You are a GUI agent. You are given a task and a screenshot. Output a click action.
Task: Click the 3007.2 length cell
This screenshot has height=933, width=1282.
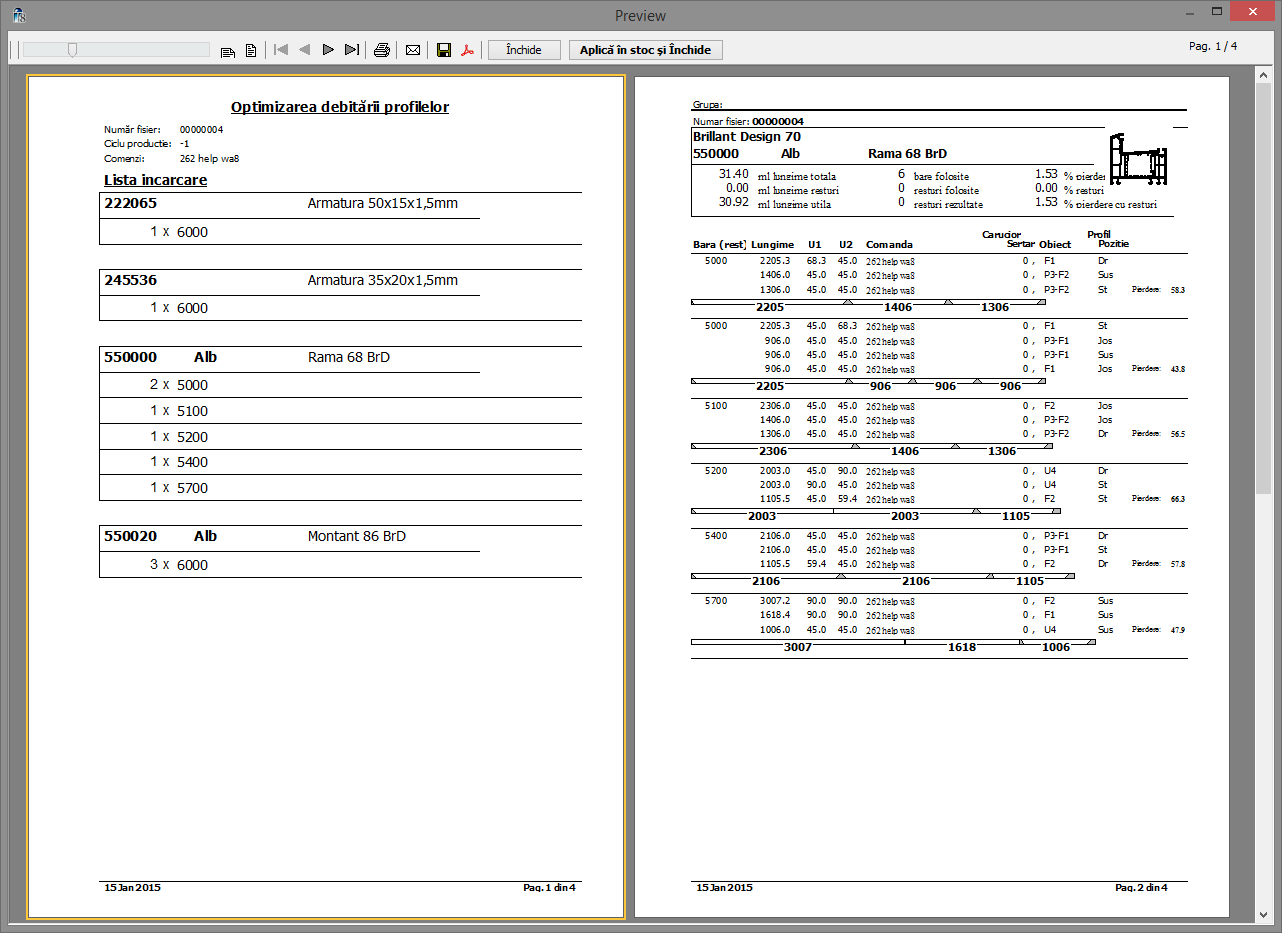775,601
